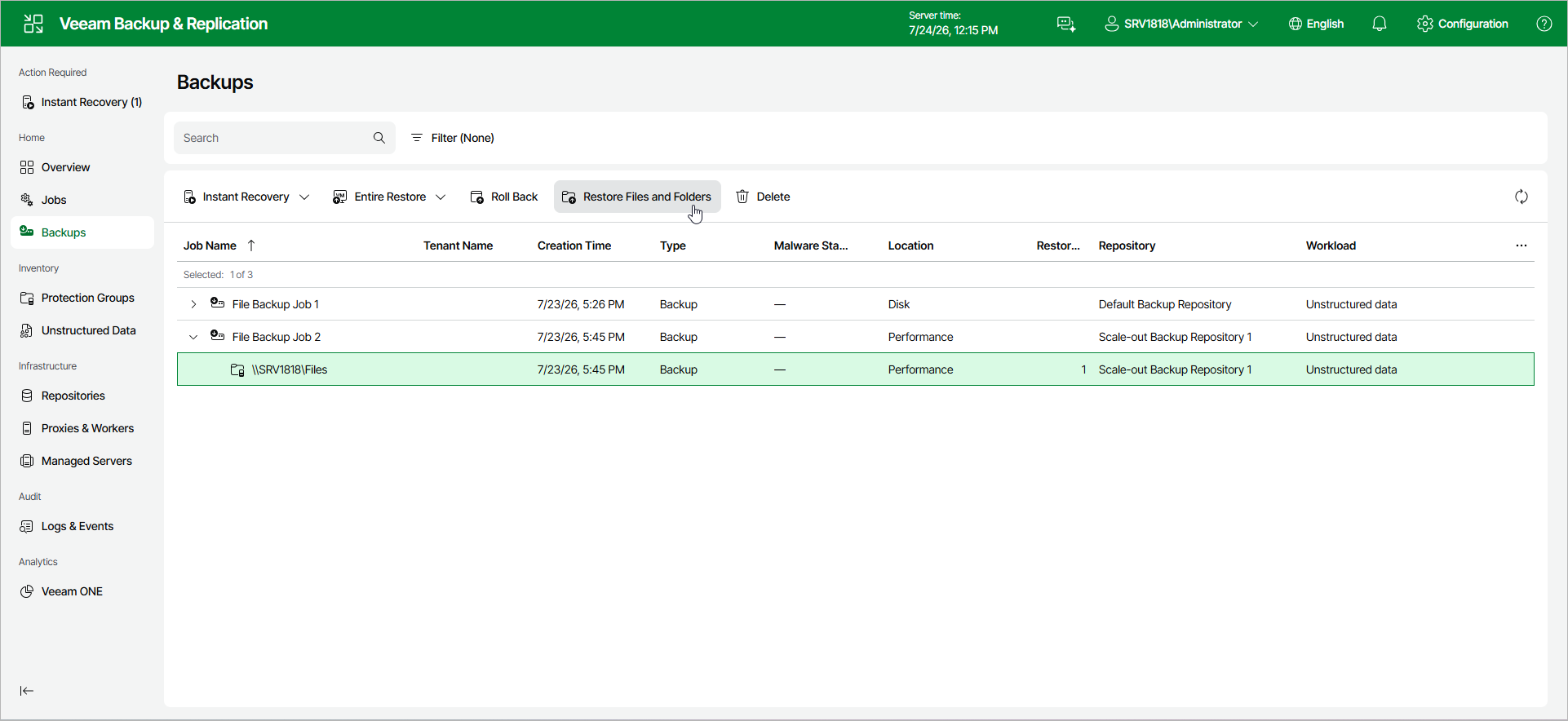
Task: Click the Roll Back button
Action: click(x=504, y=197)
